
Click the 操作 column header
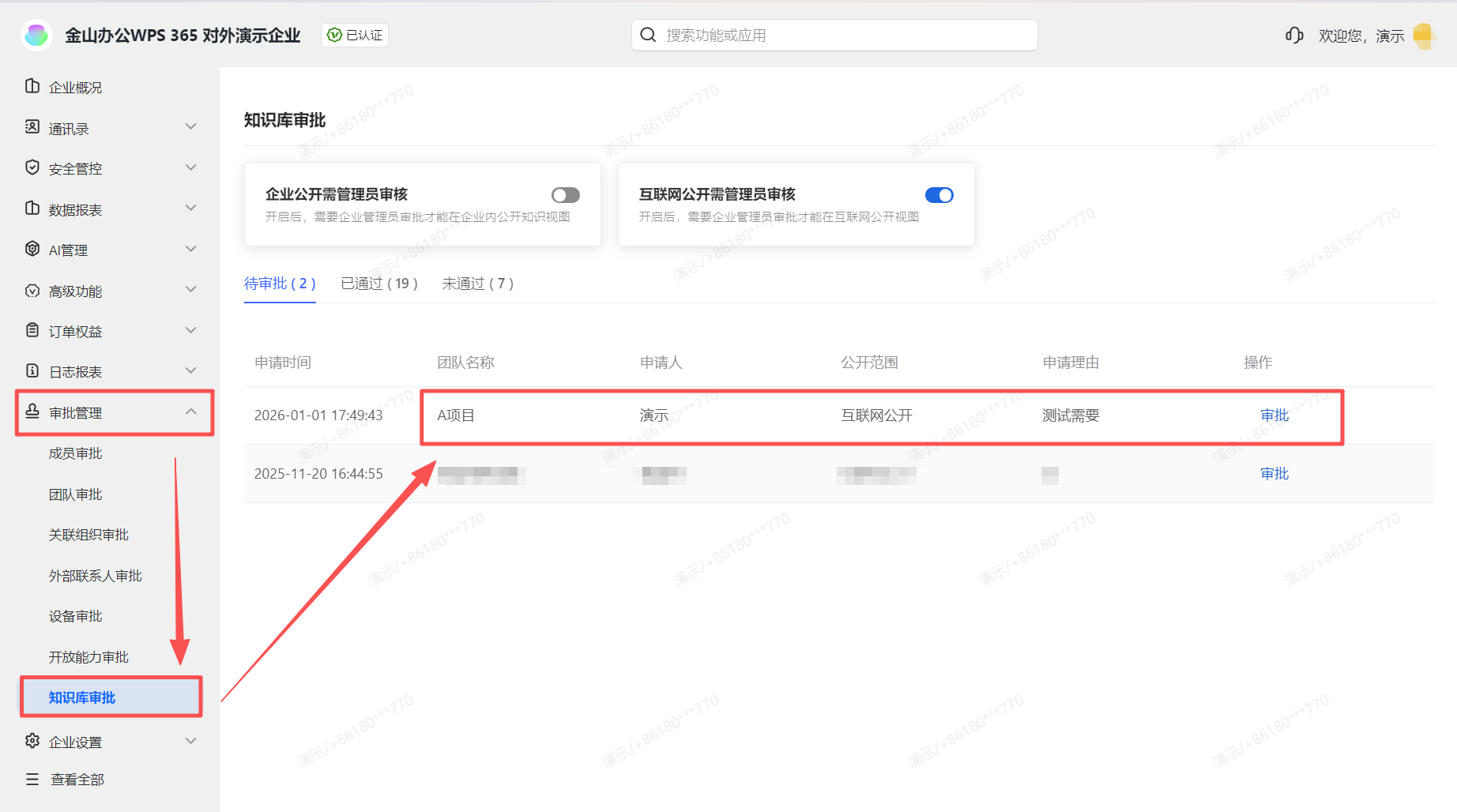pyautogui.click(x=1258, y=363)
